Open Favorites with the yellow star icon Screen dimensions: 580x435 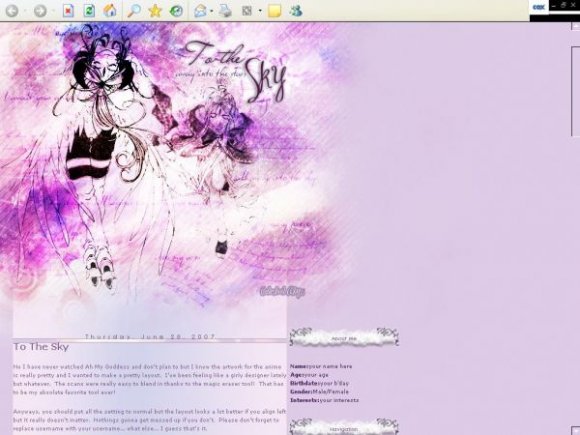pos(155,10)
